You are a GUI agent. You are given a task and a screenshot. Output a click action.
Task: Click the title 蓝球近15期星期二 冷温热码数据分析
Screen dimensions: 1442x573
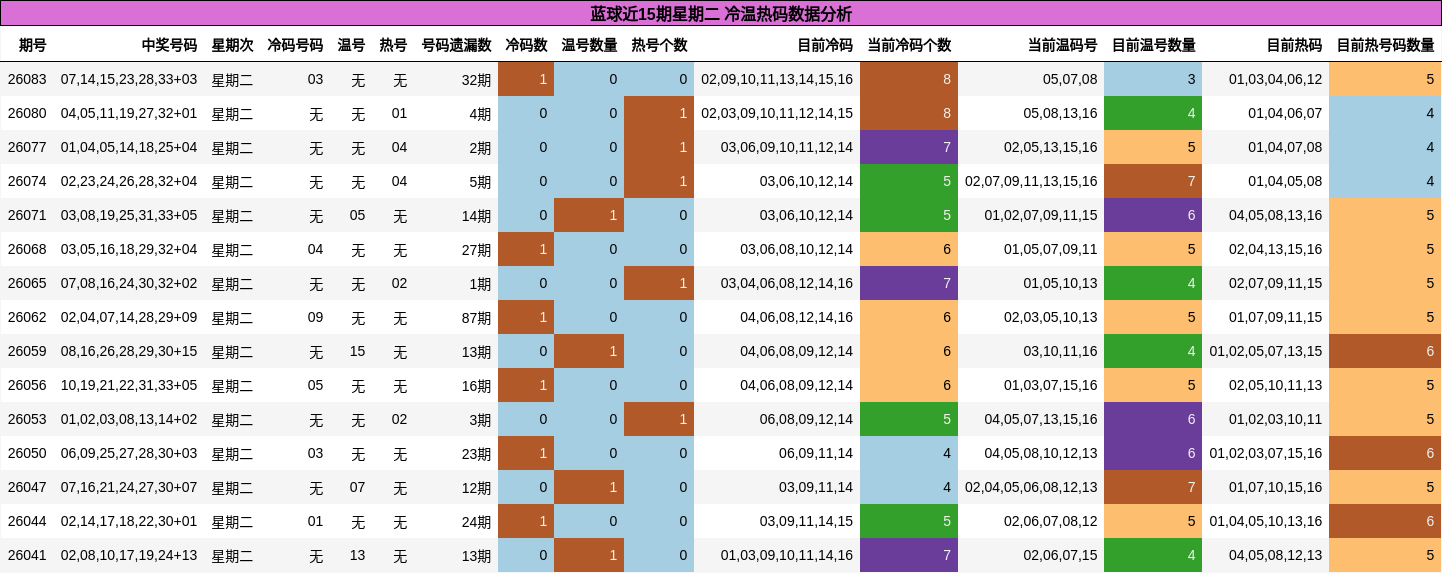point(721,14)
